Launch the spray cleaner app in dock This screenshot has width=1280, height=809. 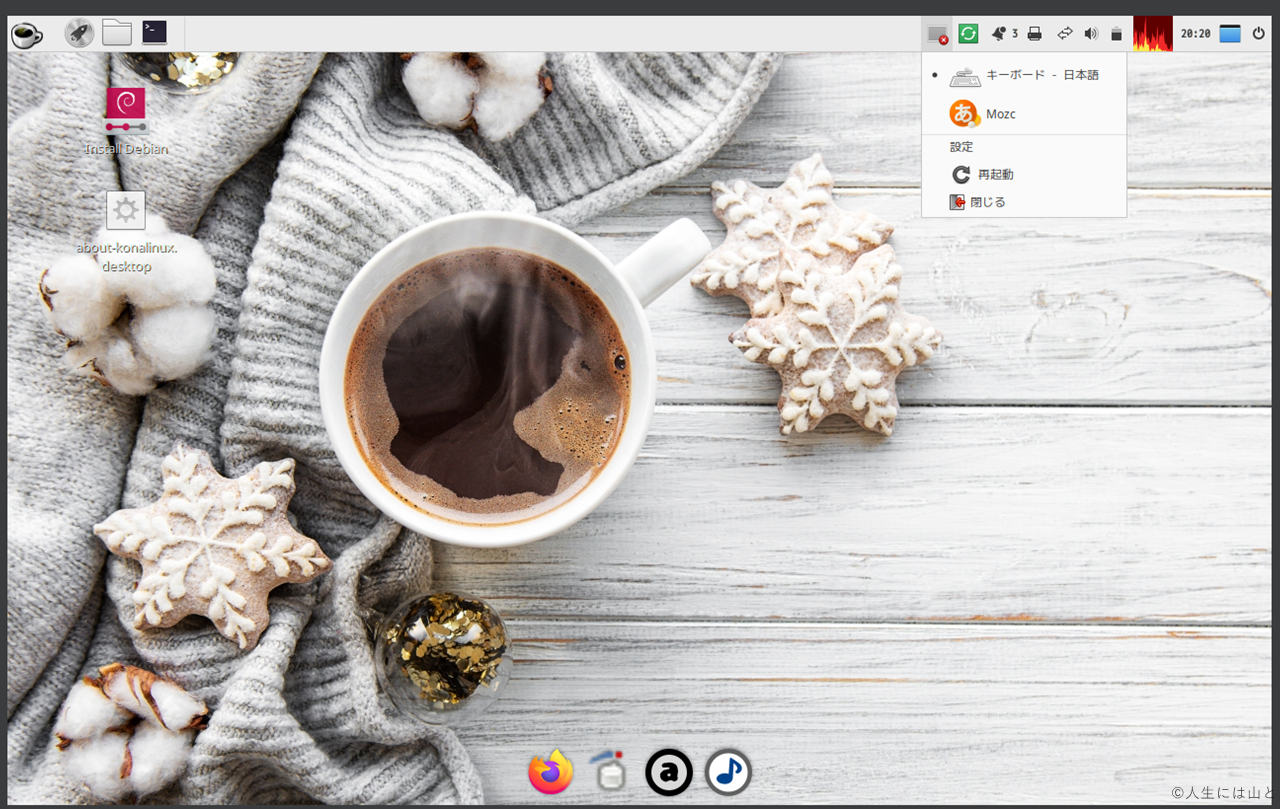(609, 772)
